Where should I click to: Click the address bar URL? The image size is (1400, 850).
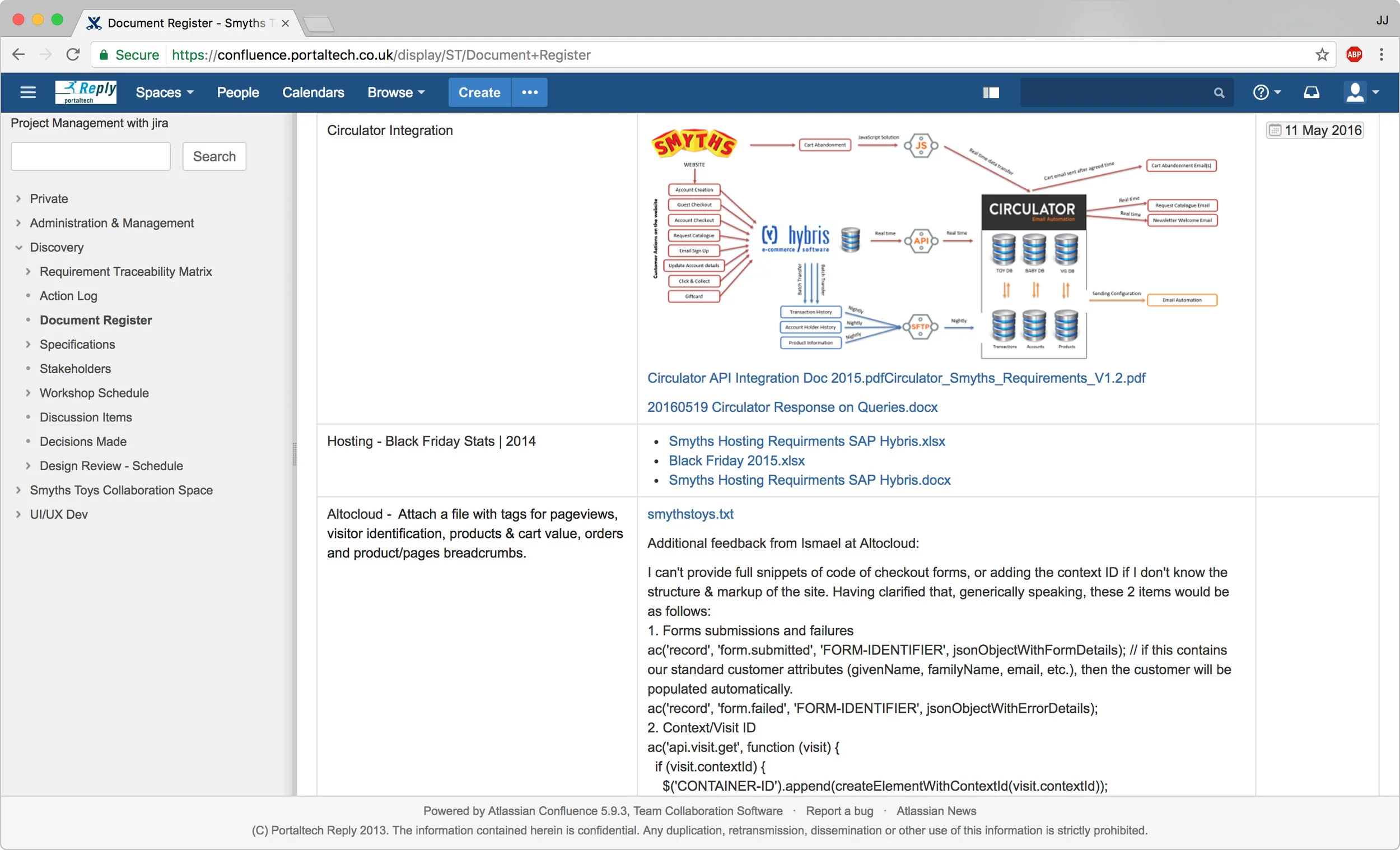pos(381,54)
